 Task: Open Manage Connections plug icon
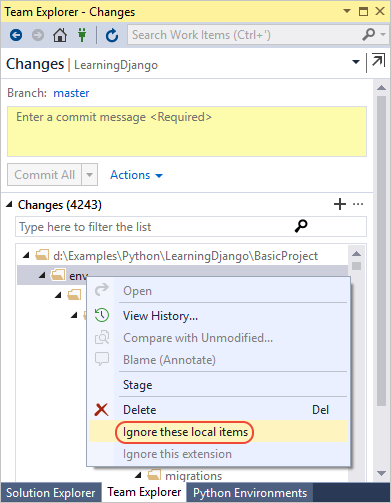click(82, 35)
